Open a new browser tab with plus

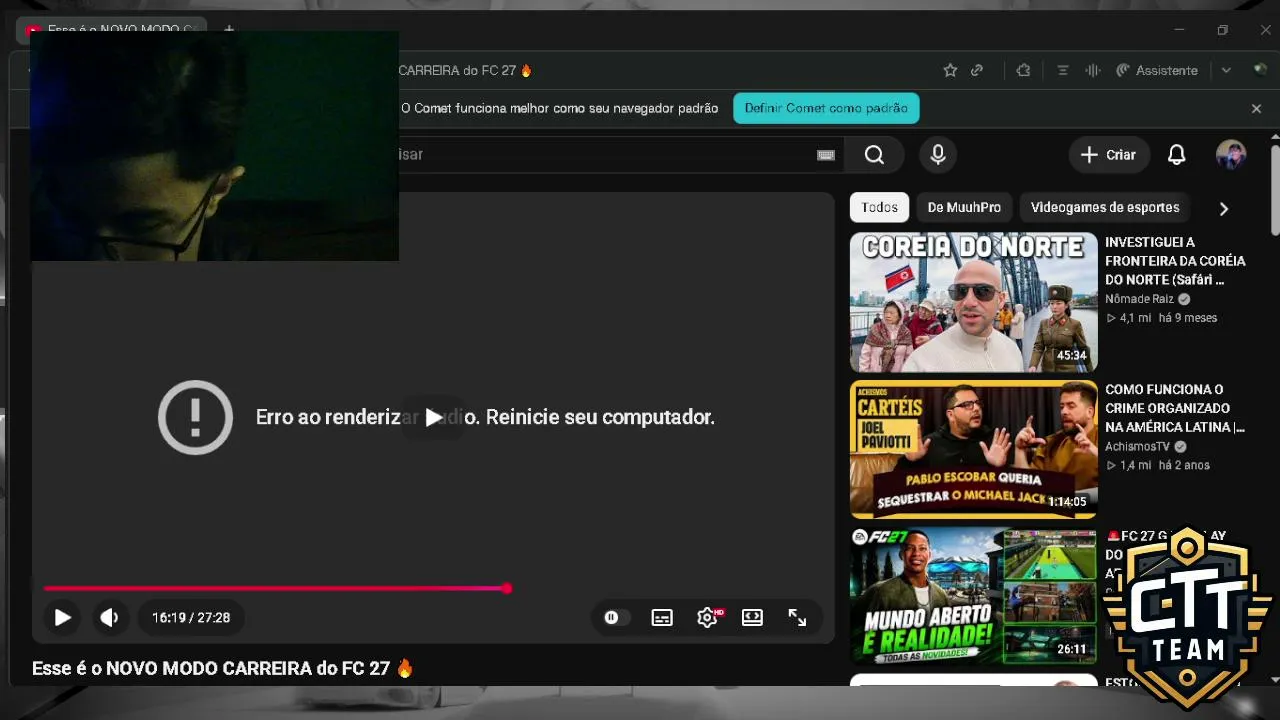click(229, 30)
